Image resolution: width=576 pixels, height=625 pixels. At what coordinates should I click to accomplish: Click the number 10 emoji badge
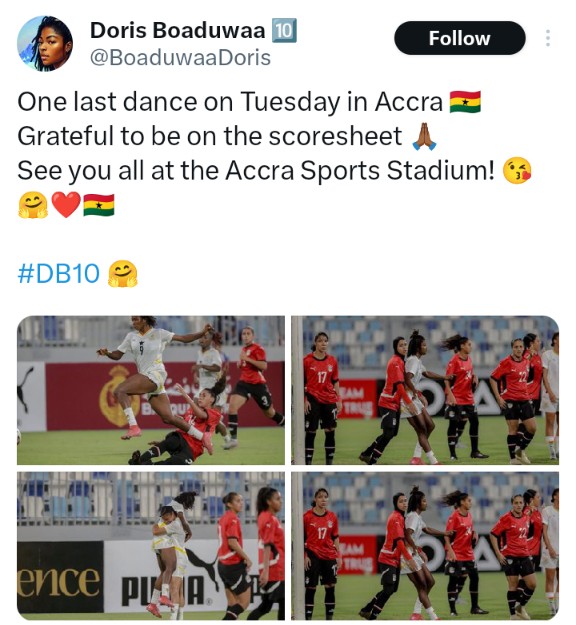click(x=284, y=30)
